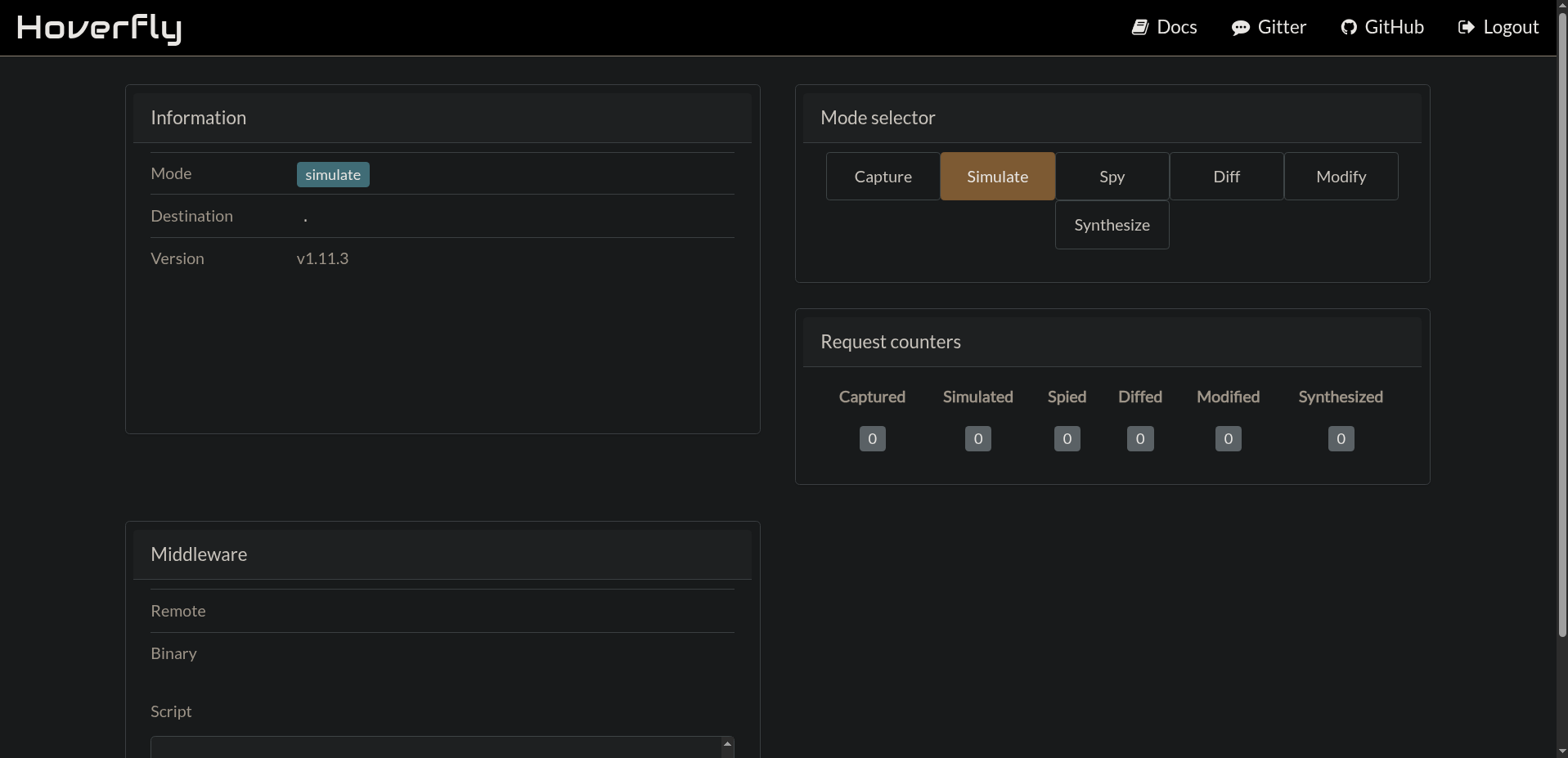
Task: Click the Captured counter label
Action: point(872,397)
